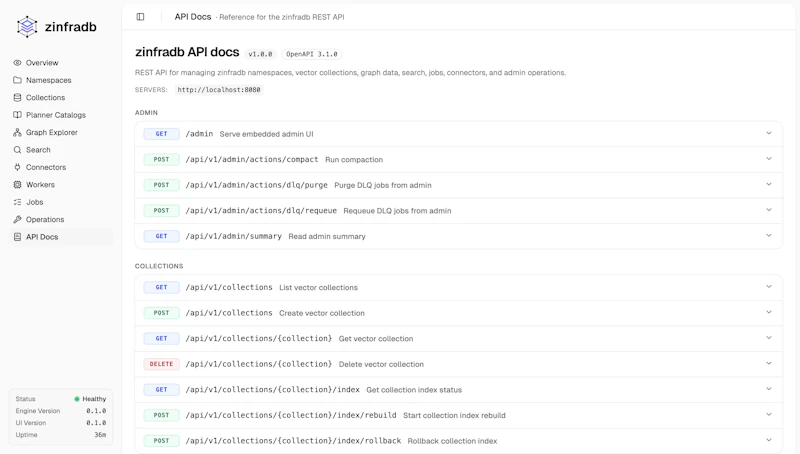800x454 pixels.
Task: Click the Namespaces folder icon
Action: 17,80
